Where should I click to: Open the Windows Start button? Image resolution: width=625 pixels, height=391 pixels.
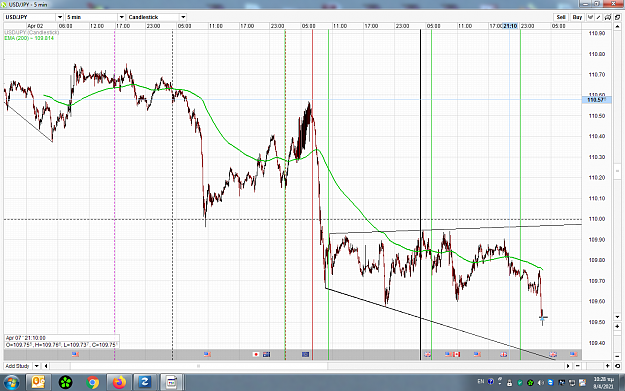(11, 383)
